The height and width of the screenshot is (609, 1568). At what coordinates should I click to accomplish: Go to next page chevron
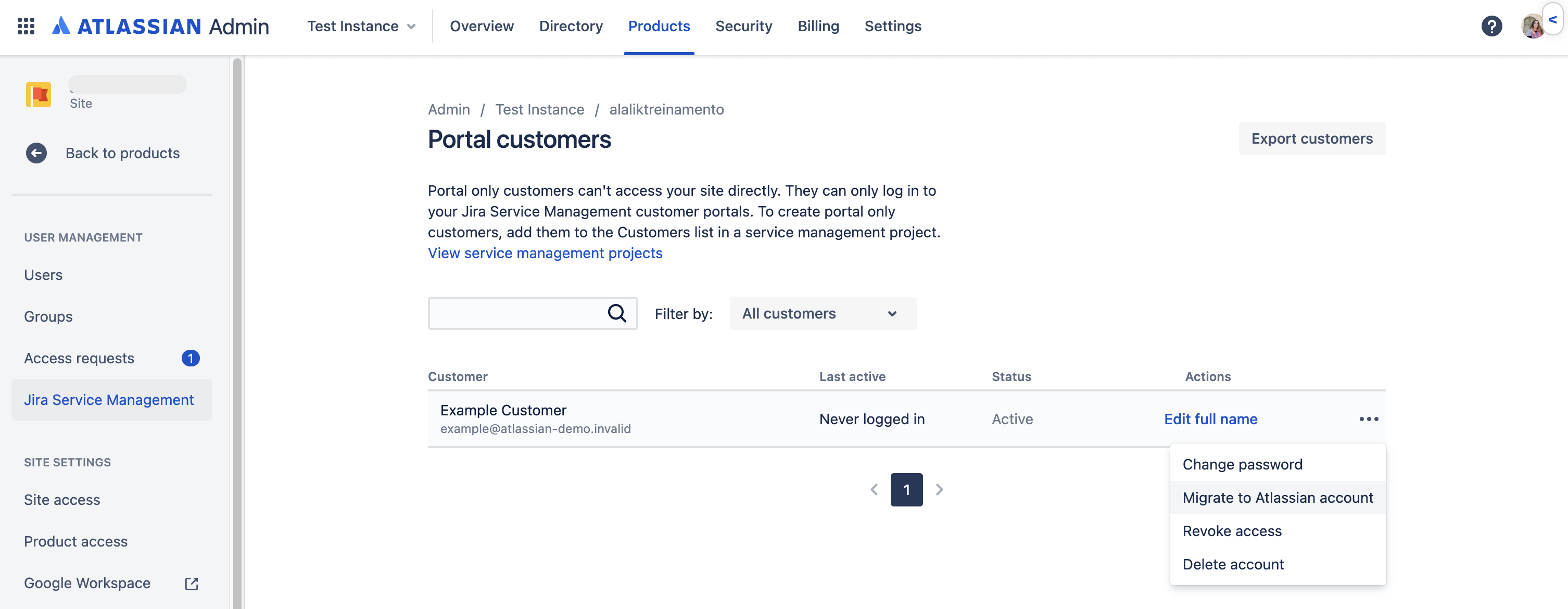coord(939,490)
